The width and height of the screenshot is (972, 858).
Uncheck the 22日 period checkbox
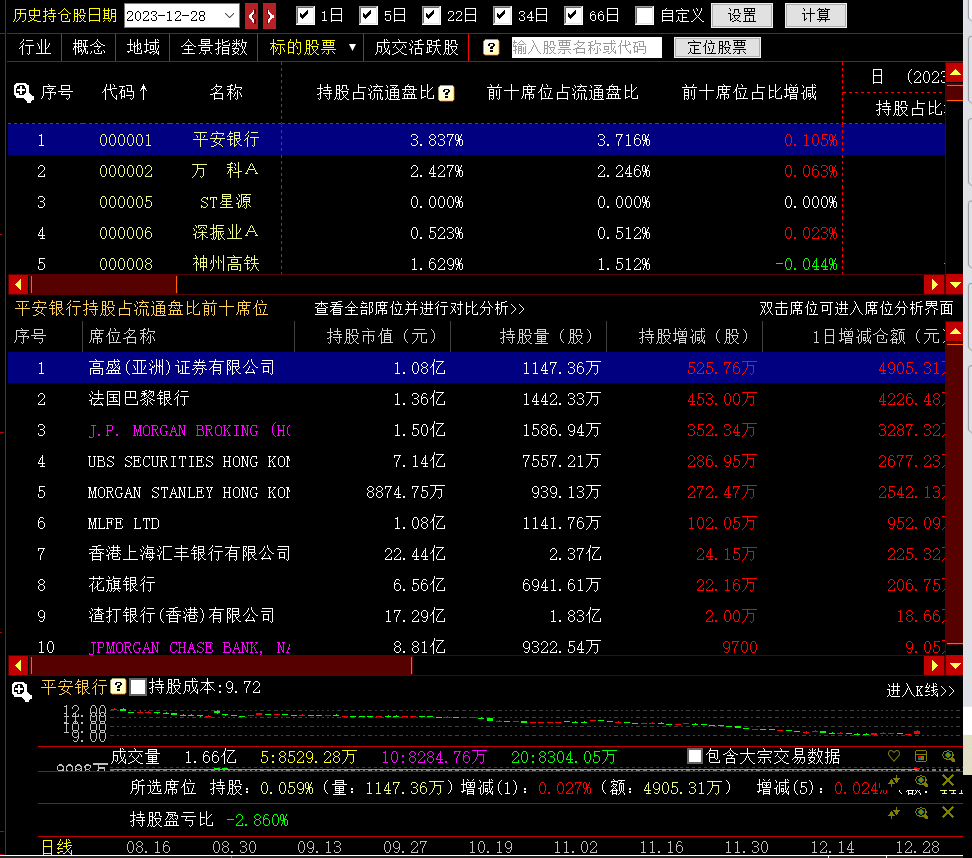click(432, 16)
